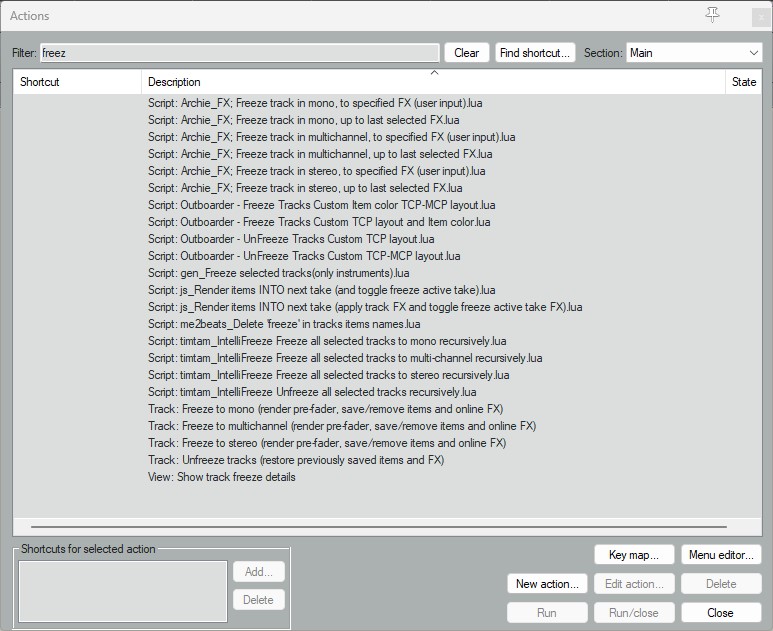This screenshot has width=773, height=631.
Task: Click the horizontal scrollbar under the action list
Action: point(379,526)
